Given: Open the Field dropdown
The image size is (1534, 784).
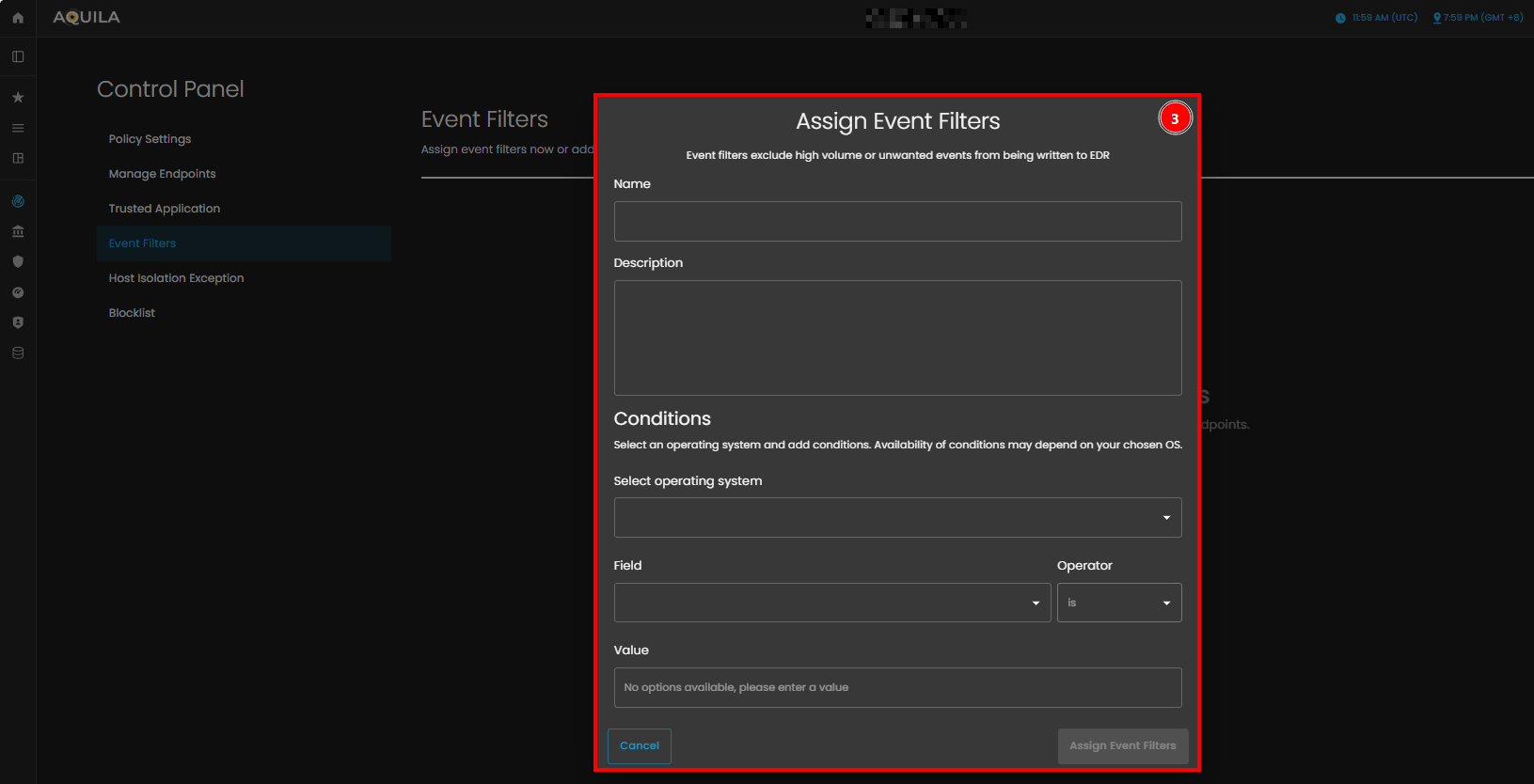Looking at the screenshot, I should tap(831, 603).
